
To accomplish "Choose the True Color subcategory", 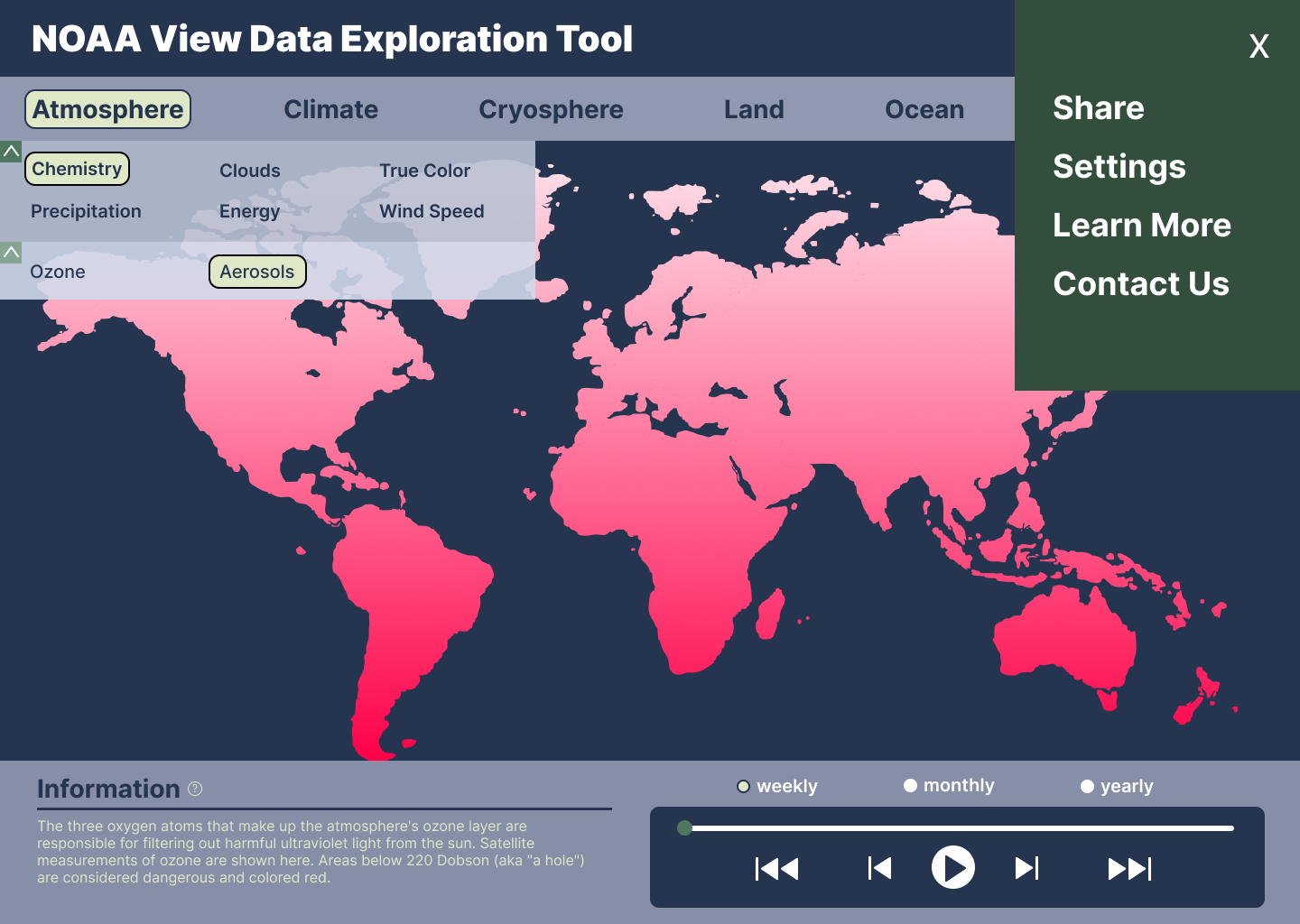I will click(x=424, y=171).
